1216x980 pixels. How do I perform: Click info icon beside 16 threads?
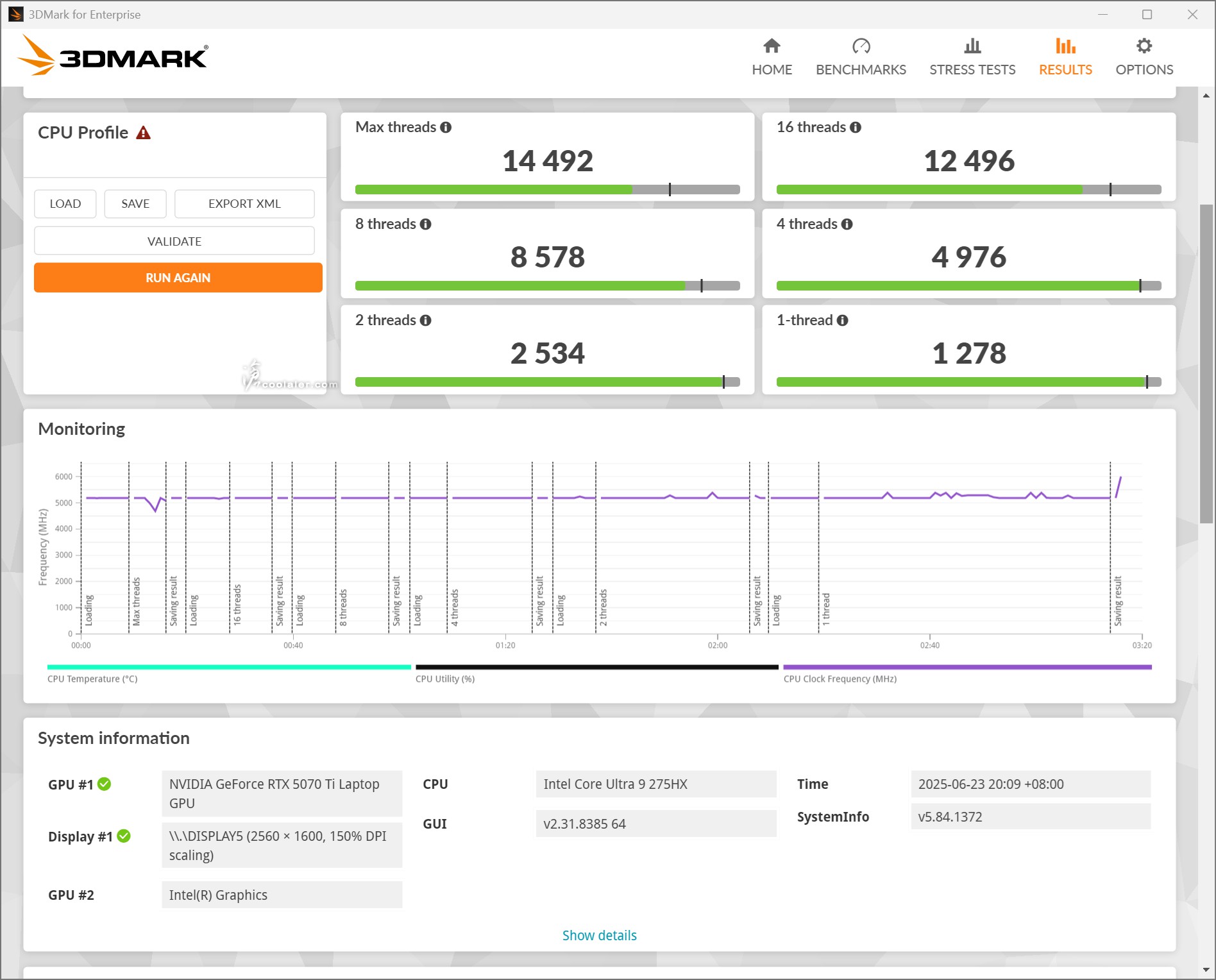pyautogui.click(x=856, y=128)
